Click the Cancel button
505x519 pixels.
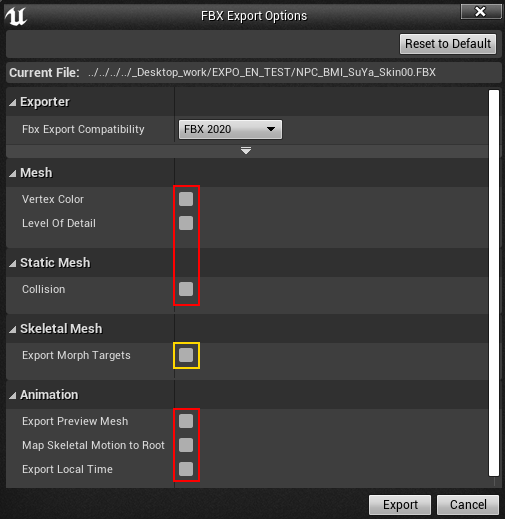[468, 505]
